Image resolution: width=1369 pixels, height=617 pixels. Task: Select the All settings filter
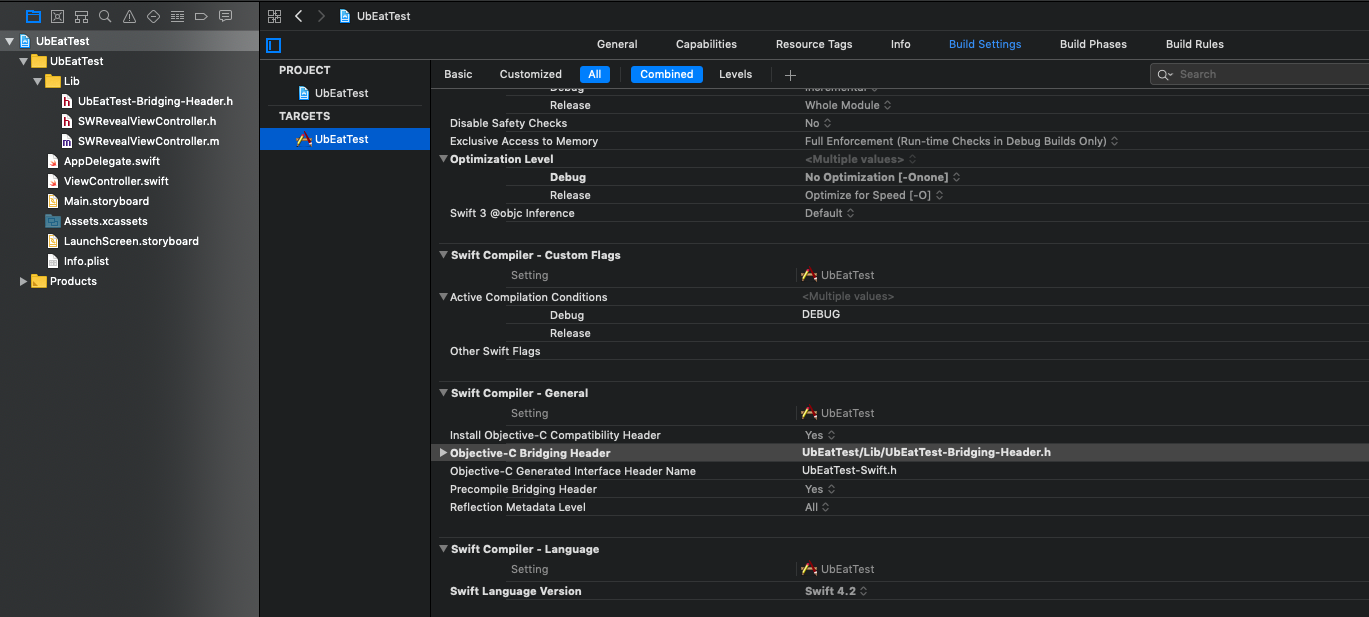click(594, 74)
